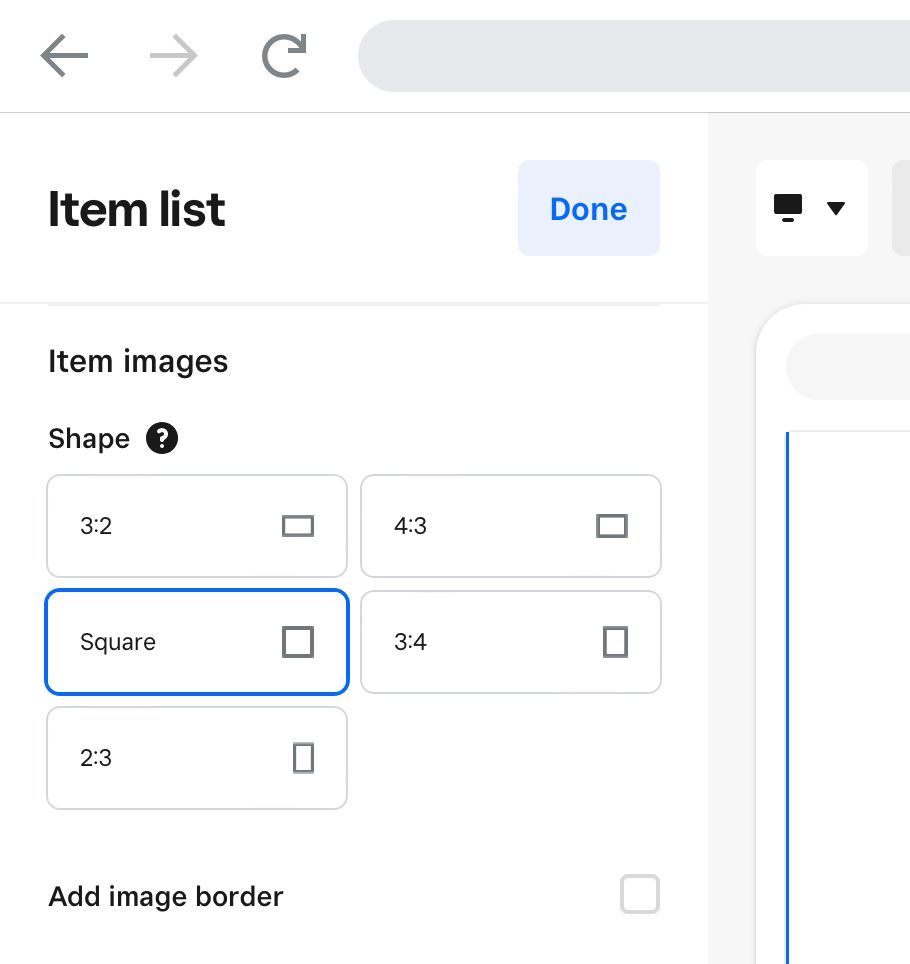Click the portrait icon in 3:4 option

point(615,642)
